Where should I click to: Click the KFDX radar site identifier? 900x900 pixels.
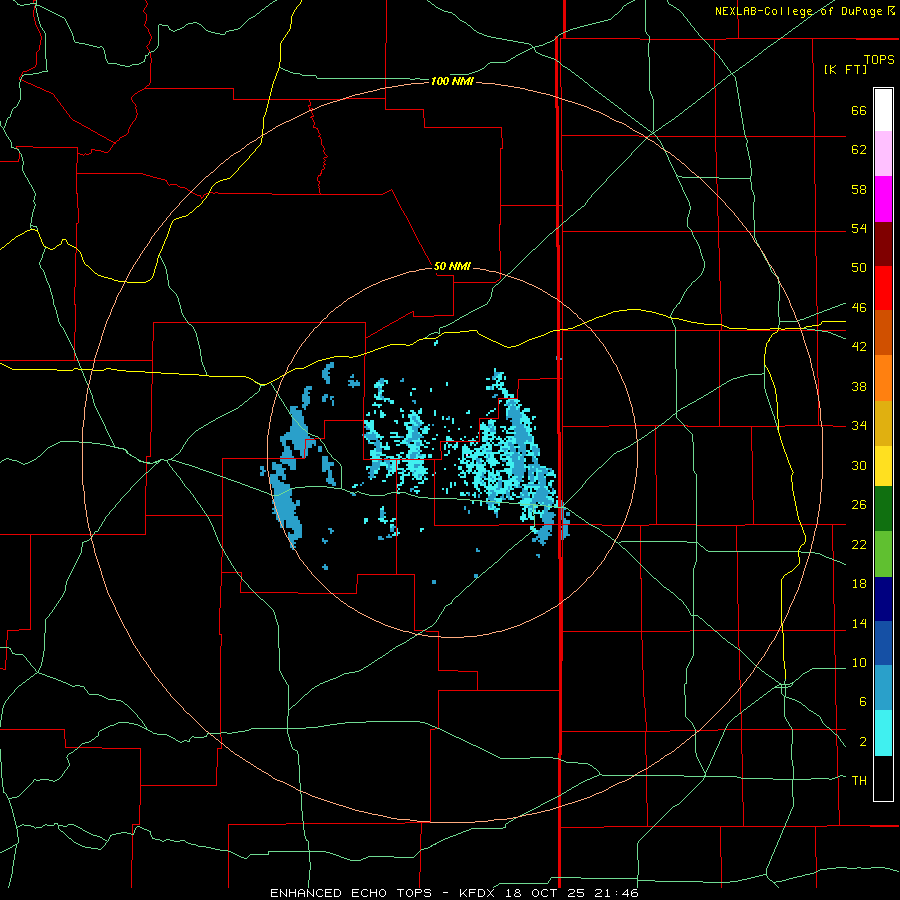click(476, 893)
